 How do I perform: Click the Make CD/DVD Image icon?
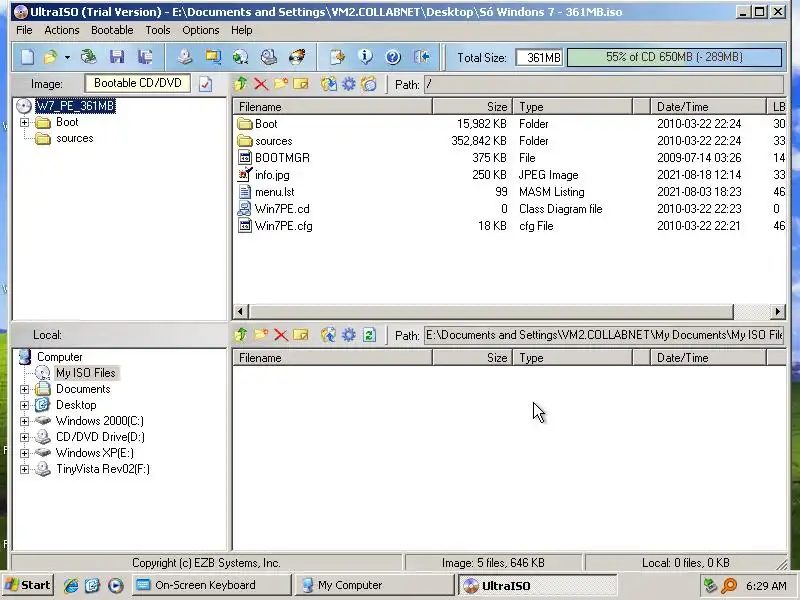185,57
